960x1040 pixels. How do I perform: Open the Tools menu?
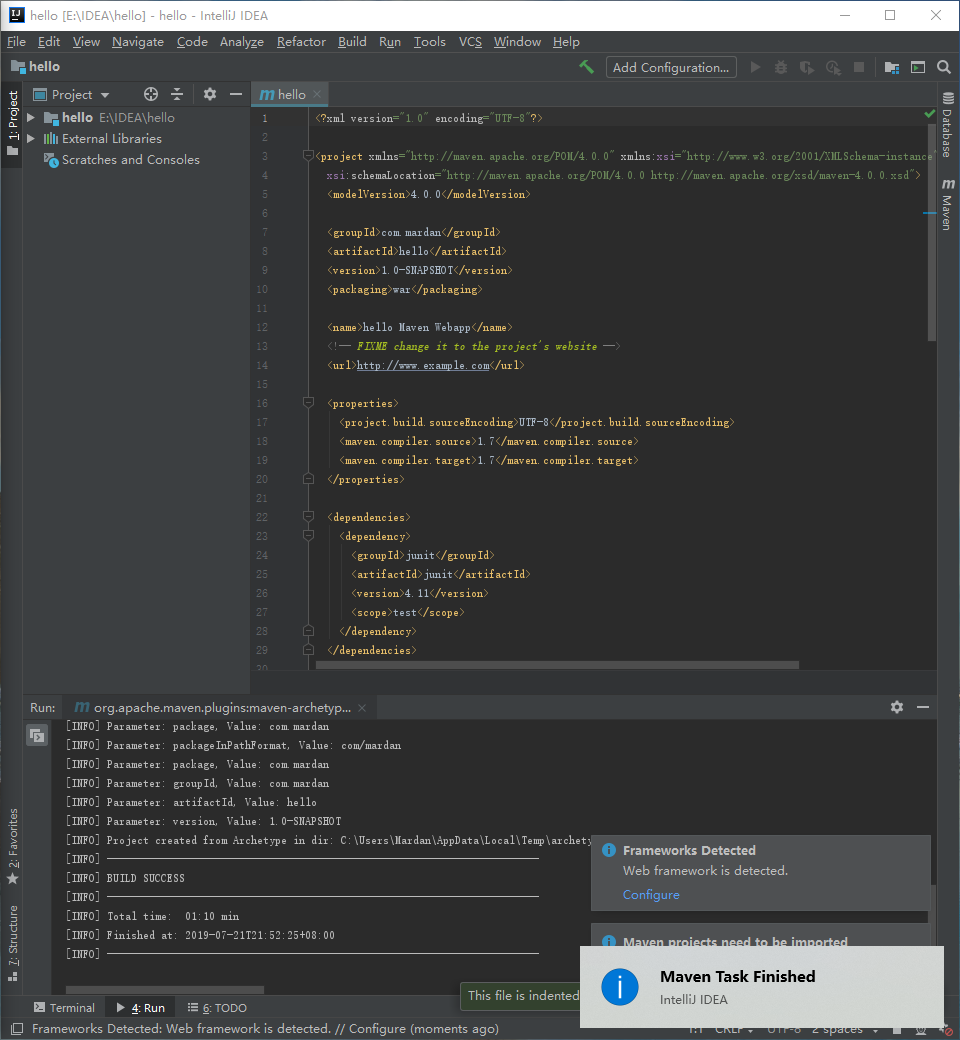pos(430,42)
